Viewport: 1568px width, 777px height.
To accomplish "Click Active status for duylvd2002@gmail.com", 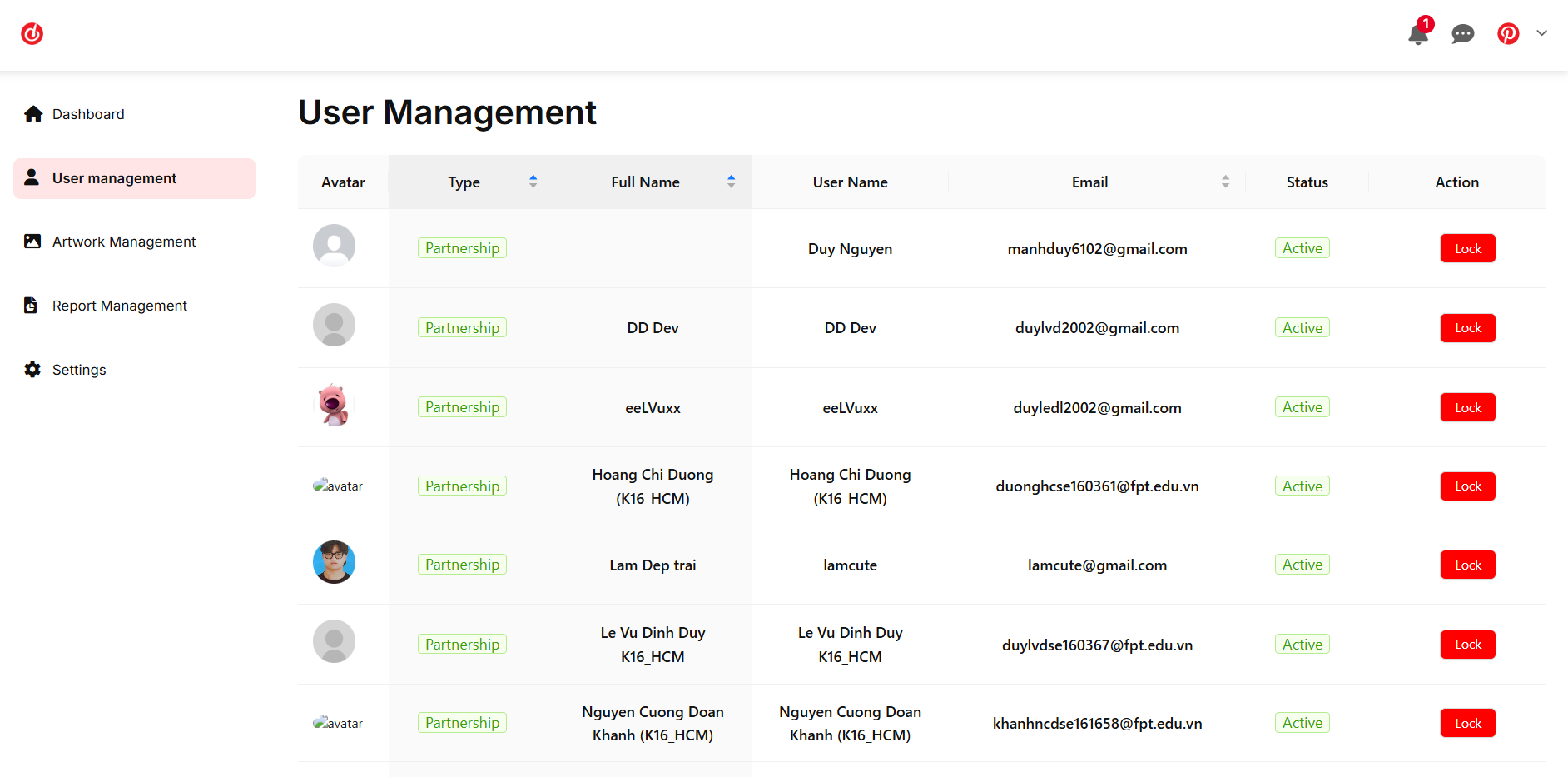I will [x=1302, y=328].
